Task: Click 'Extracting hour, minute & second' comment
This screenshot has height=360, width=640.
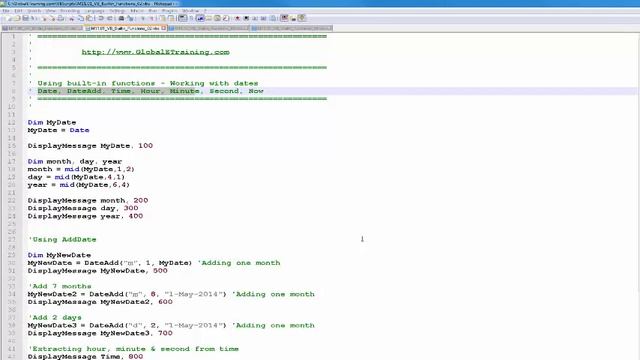Action: 133,349
